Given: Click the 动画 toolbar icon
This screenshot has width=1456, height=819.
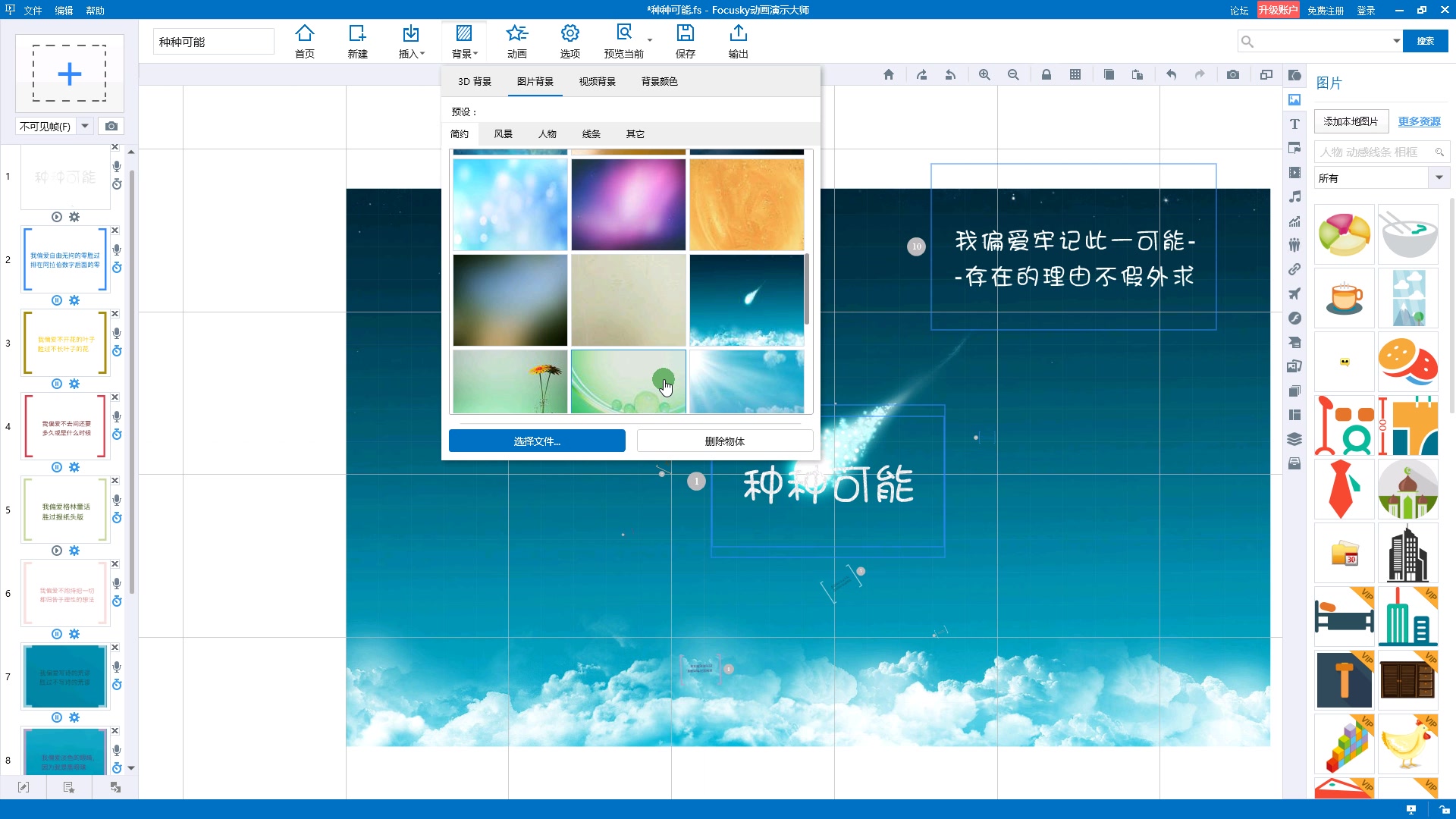Looking at the screenshot, I should point(518,40).
